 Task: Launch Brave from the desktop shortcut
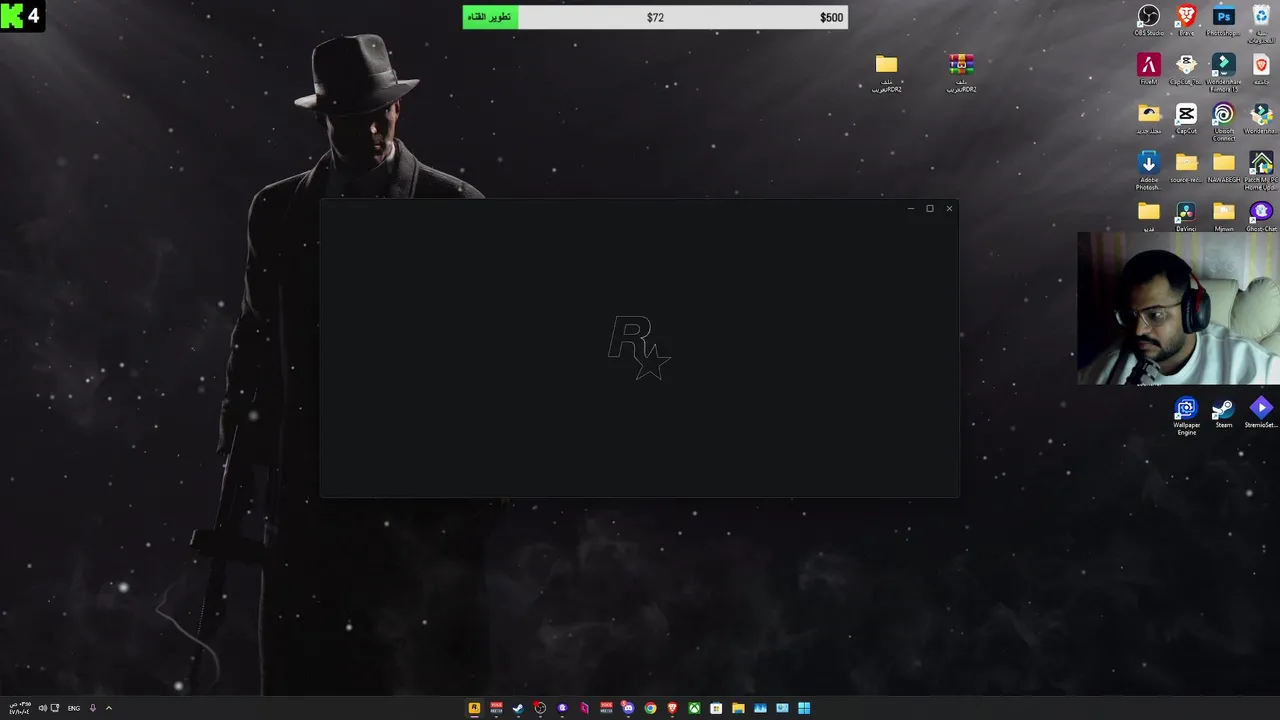point(1186,20)
